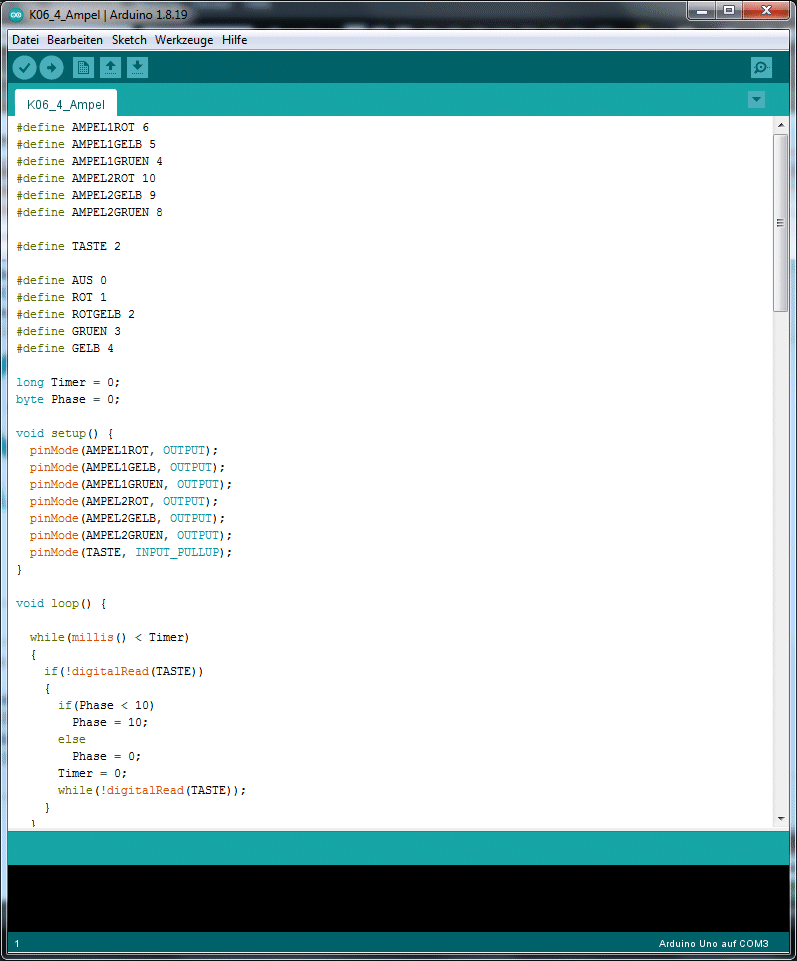Click the '#define AMPEL1GRUEN 4' line
The width and height of the screenshot is (797, 961).
90,161
